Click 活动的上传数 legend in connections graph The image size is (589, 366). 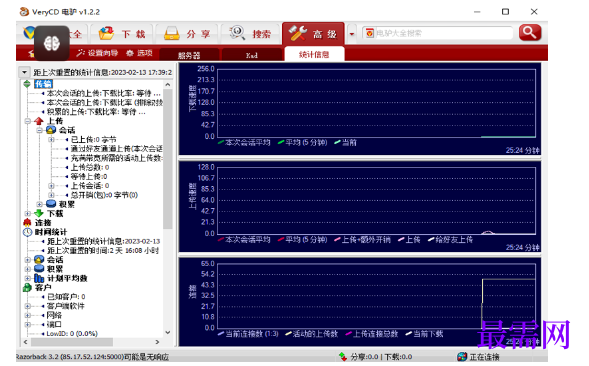point(312,334)
